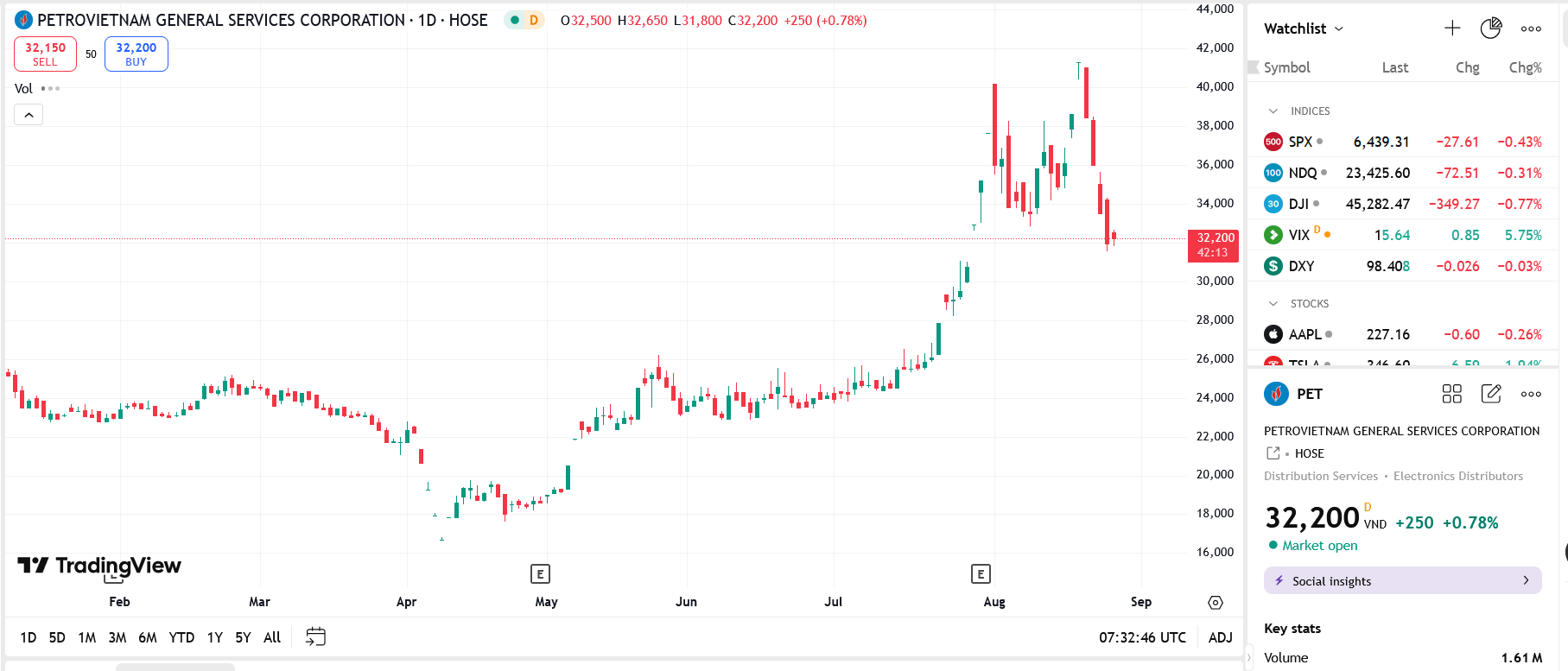Open the watchlist advanced view pie icon
This screenshot has height=671, width=1568.
pyautogui.click(x=1491, y=28)
